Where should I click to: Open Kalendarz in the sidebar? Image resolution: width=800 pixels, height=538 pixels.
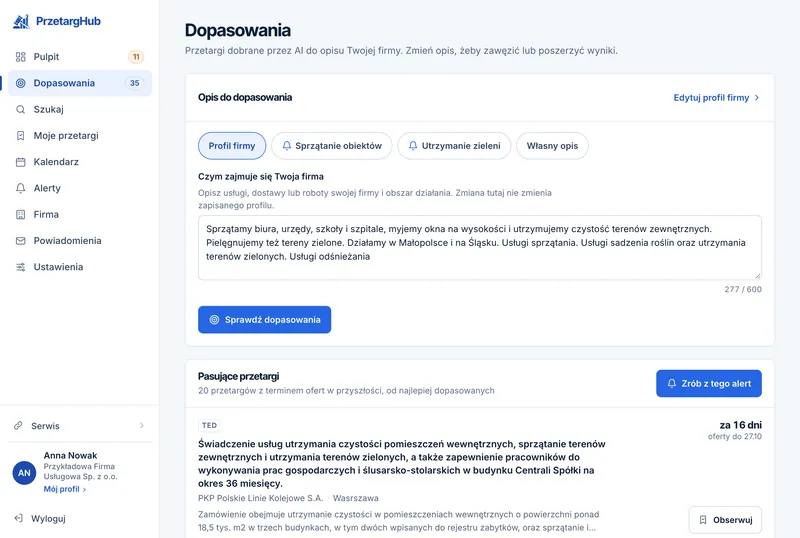click(x=80, y=162)
